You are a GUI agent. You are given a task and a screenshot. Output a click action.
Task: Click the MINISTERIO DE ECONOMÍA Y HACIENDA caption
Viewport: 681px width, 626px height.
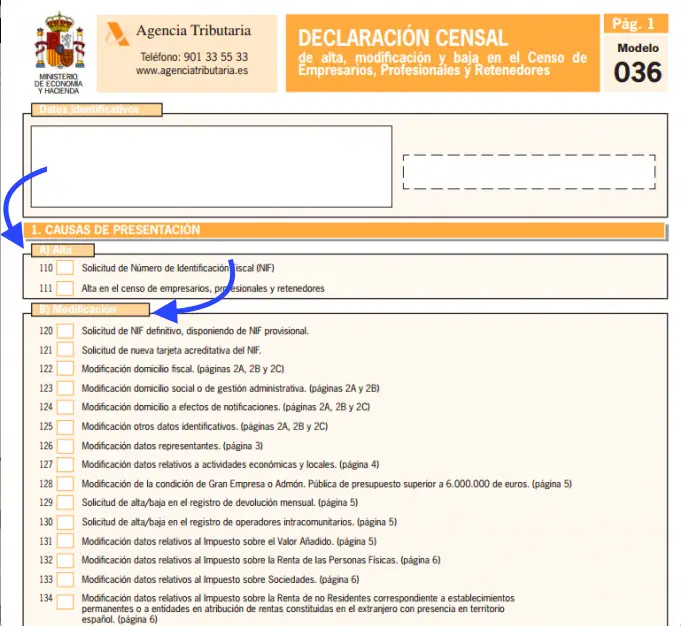pyautogui.click(x=58, y=84)
